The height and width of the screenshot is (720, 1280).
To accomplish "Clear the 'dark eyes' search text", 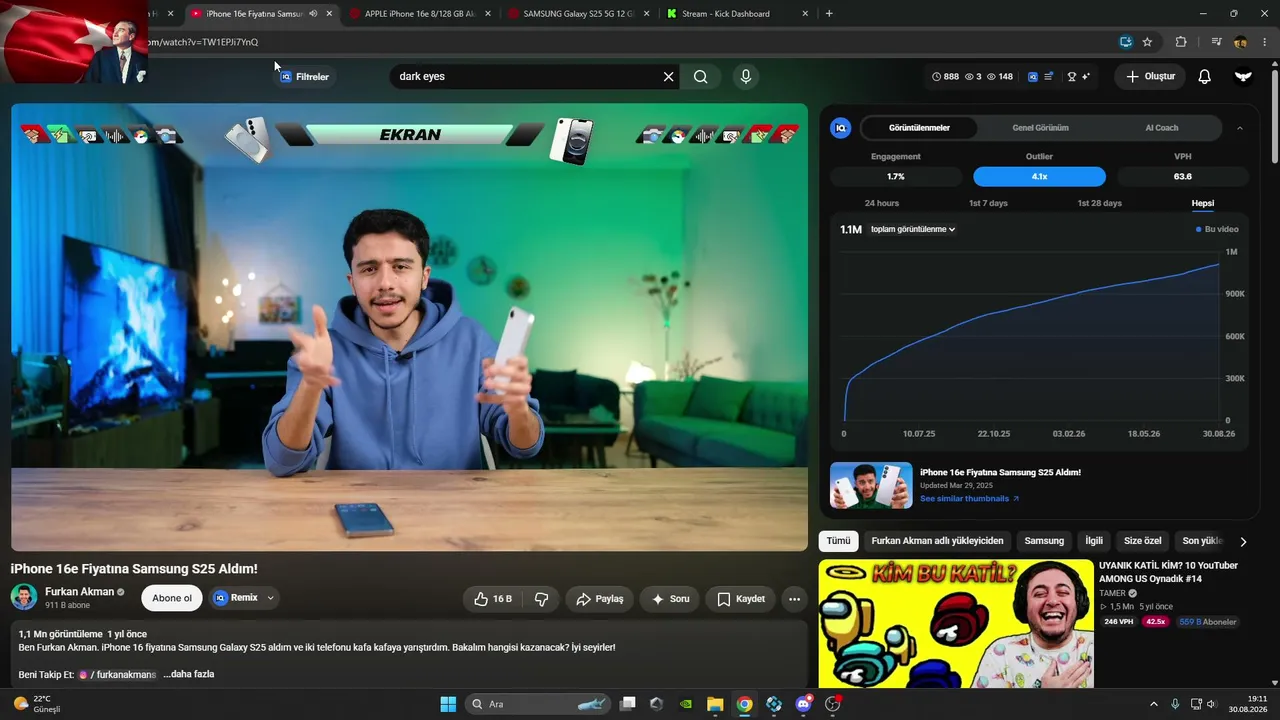I will point(669,77).
